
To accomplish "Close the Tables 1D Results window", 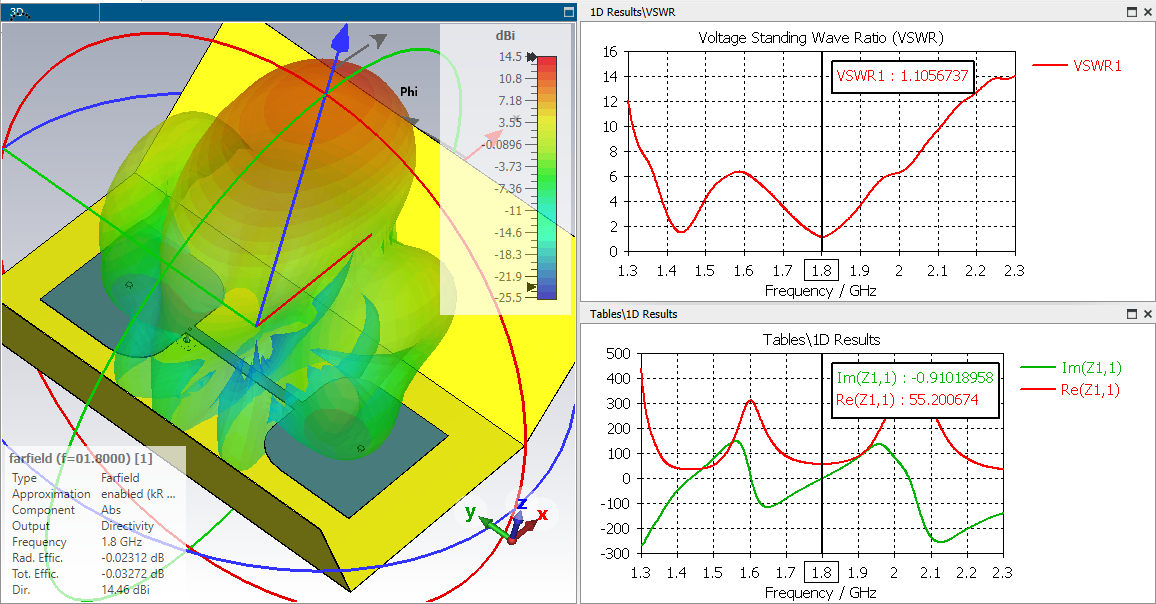I will (x=1147, y=313).
